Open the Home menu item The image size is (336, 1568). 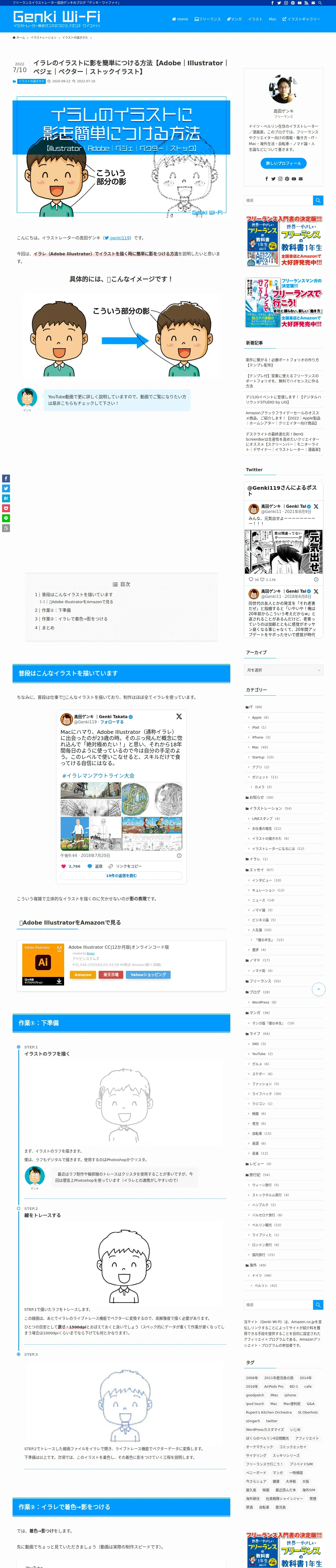click(x=180, y=19)
